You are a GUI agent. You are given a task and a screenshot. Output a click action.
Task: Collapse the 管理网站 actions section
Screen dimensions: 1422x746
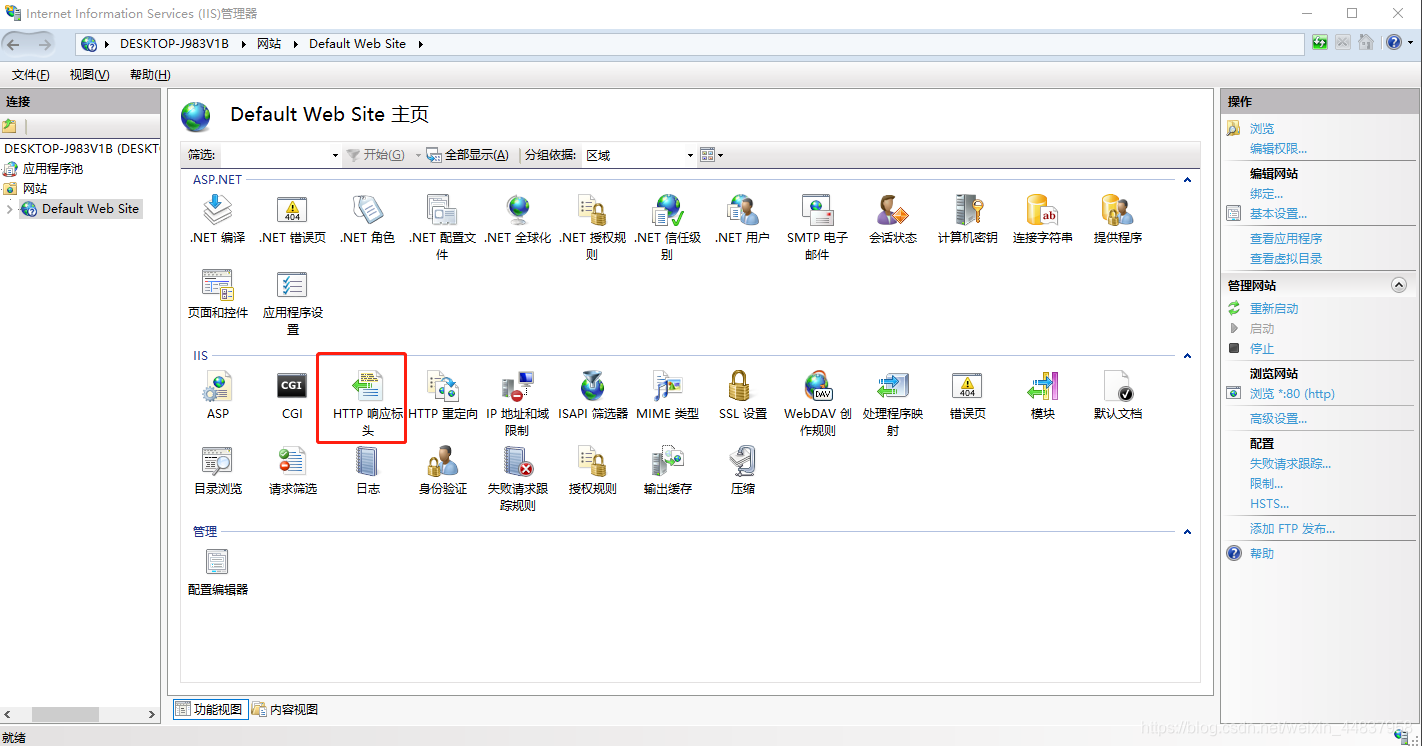point(1399,285)
